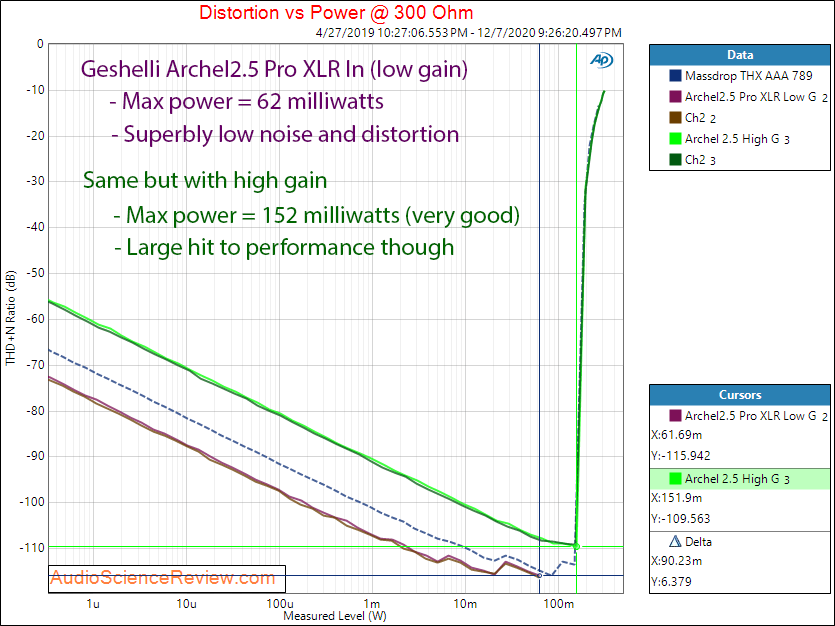Click the dark green Ch2 3 swatch
Screen dimensions: 835x626
tap(675, 159)
